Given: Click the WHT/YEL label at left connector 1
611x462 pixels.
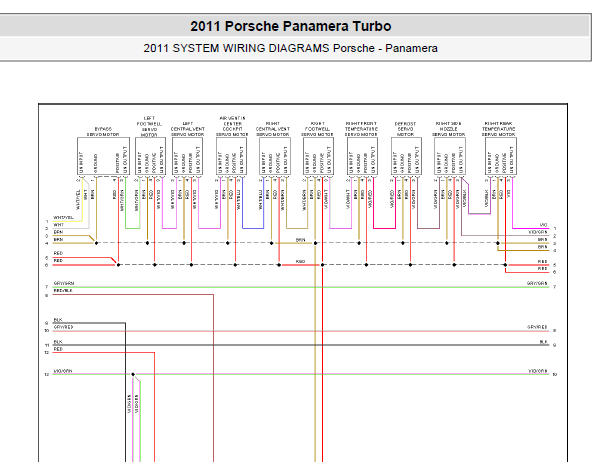Looking at the screenshot, I should [x=63, y=217].
